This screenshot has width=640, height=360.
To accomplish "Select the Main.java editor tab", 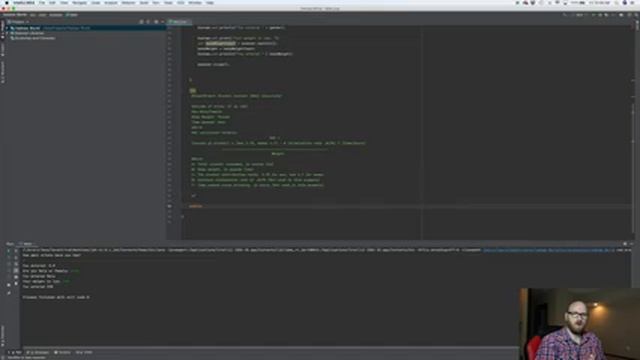I will point(180,22).
